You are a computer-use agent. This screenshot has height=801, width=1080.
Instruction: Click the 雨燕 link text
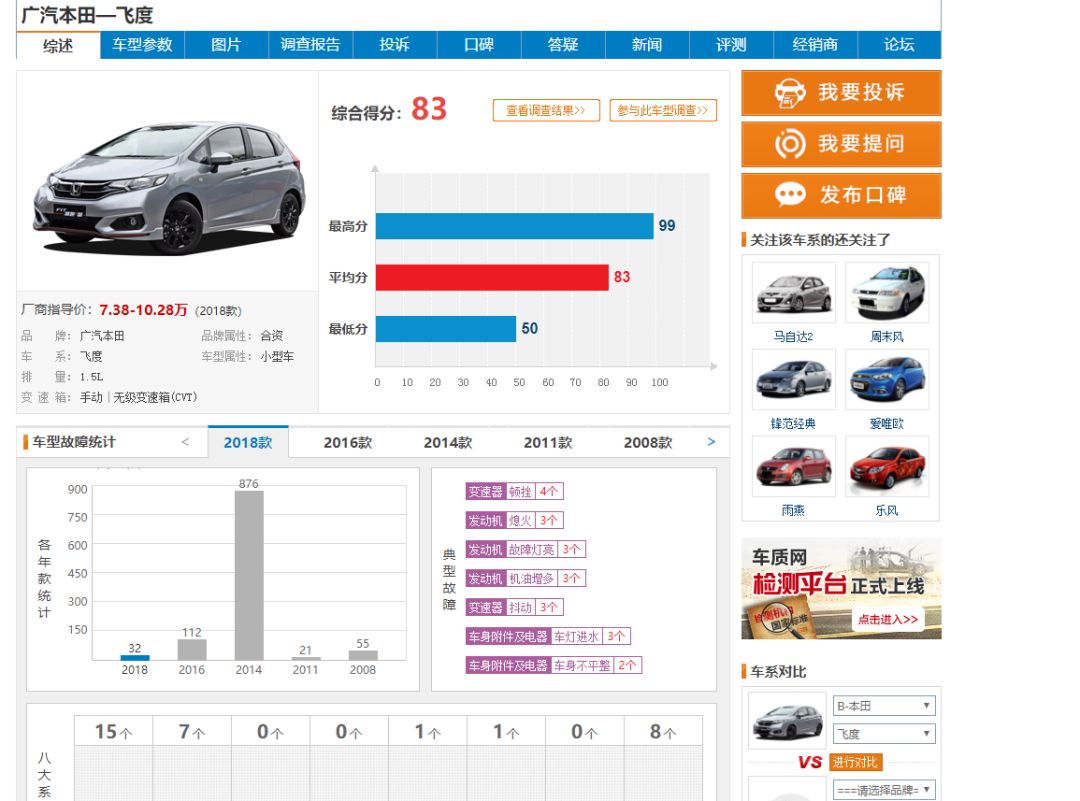click(793, 510)
